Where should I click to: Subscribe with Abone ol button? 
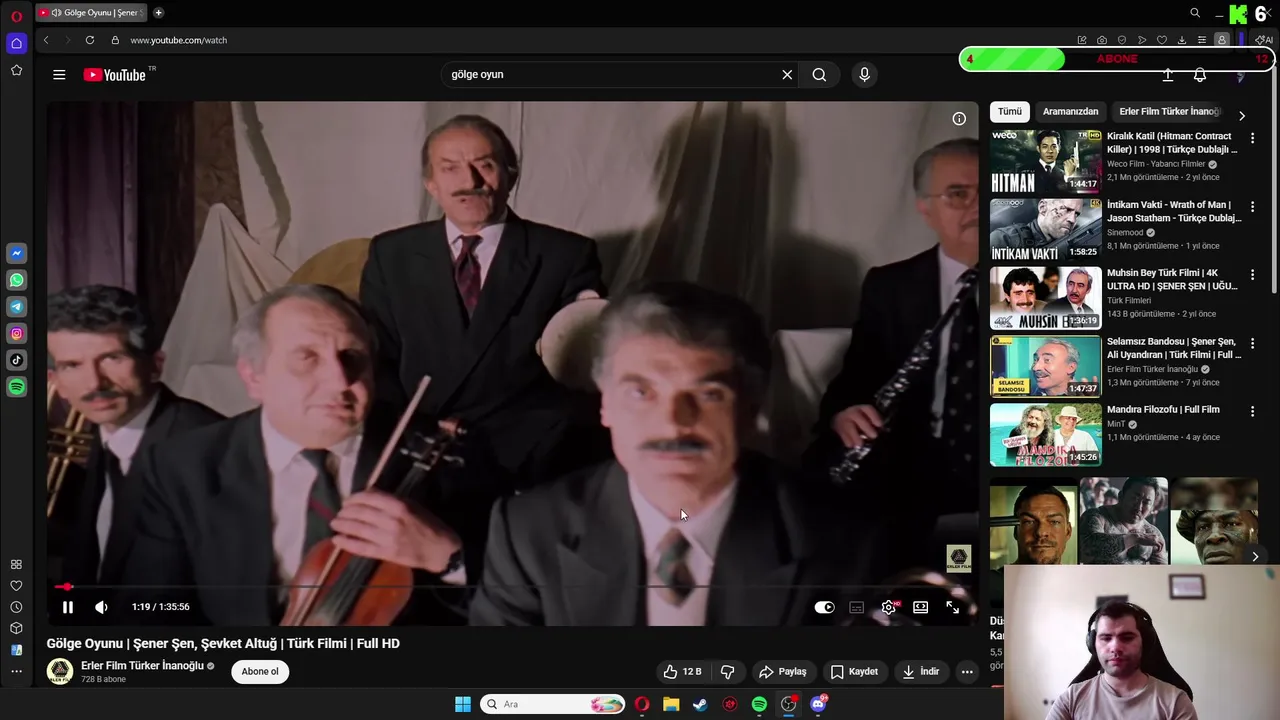260,672
